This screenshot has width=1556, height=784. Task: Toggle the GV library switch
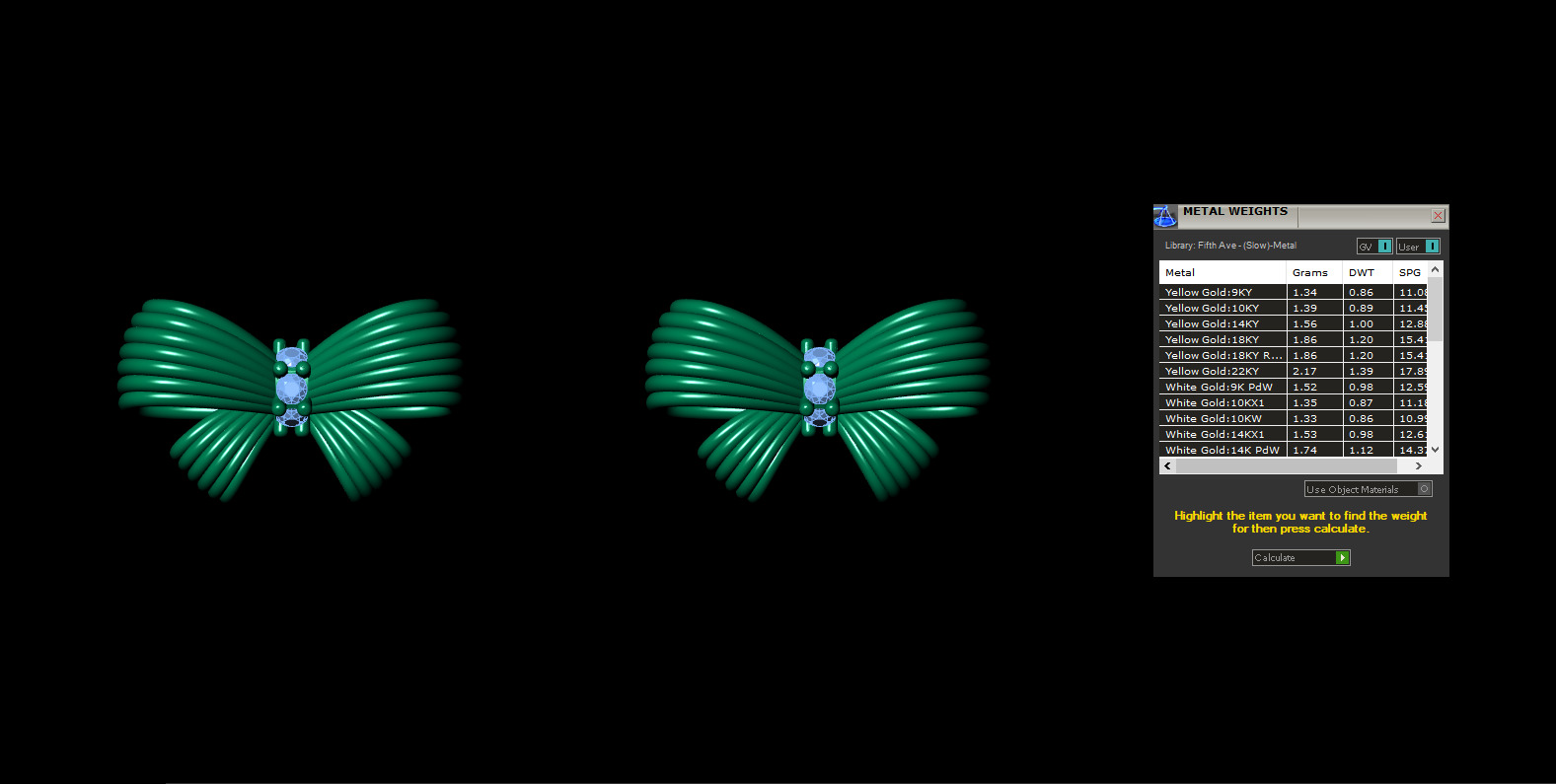click(1374, 247)
